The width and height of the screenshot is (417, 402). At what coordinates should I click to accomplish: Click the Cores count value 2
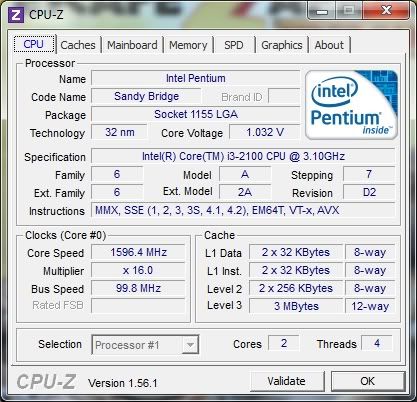coord(284,343)
